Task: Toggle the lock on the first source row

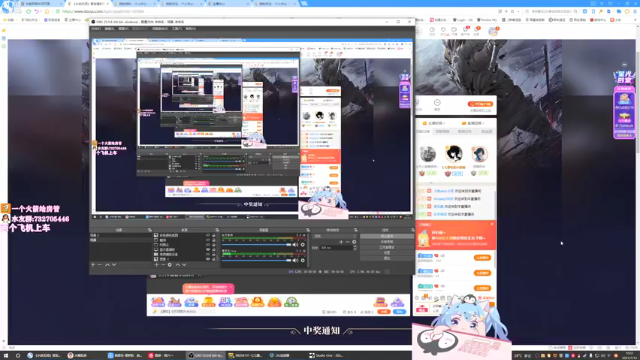Action: point(214,235)
